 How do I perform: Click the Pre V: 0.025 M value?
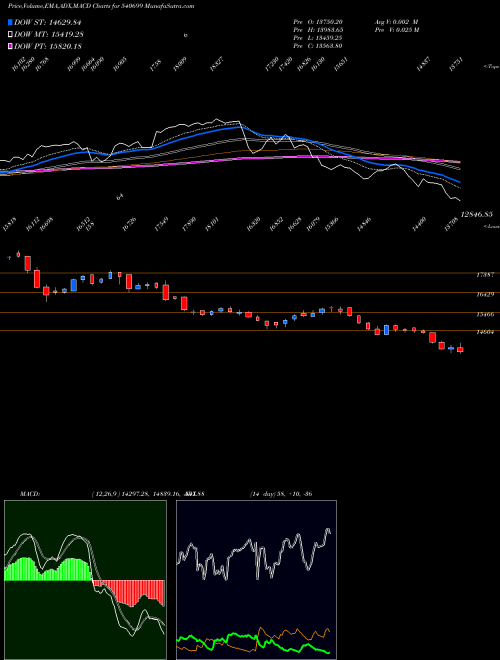[x=396, y=30]
